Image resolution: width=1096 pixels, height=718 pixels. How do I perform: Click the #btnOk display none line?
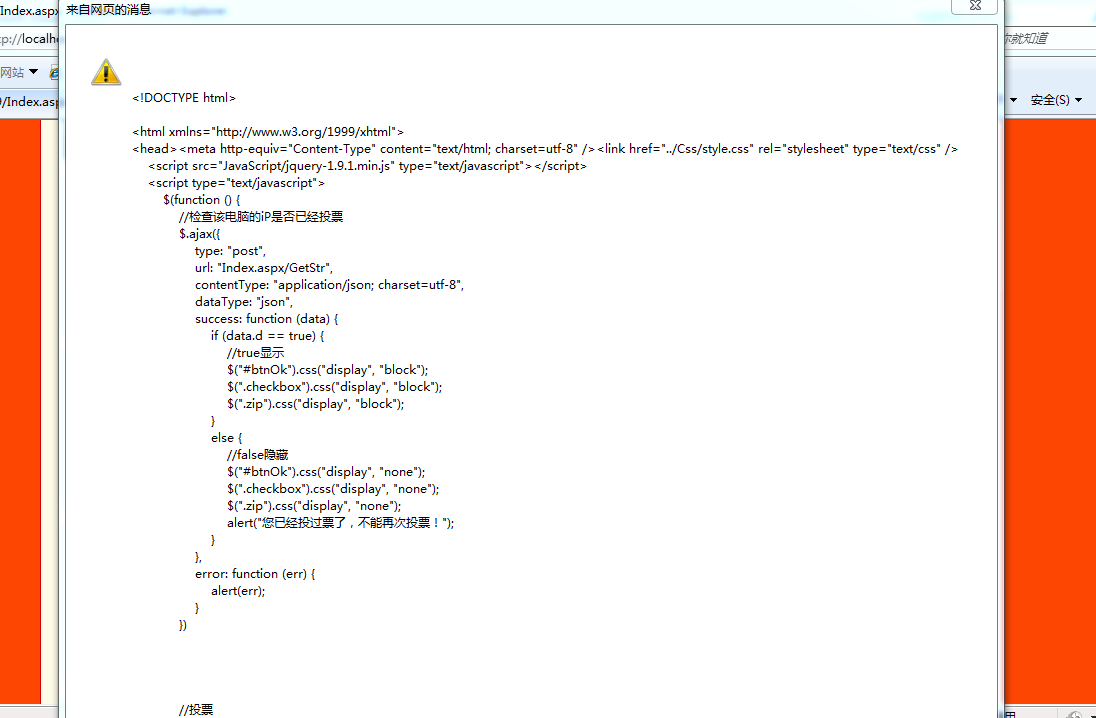(326, 471)
